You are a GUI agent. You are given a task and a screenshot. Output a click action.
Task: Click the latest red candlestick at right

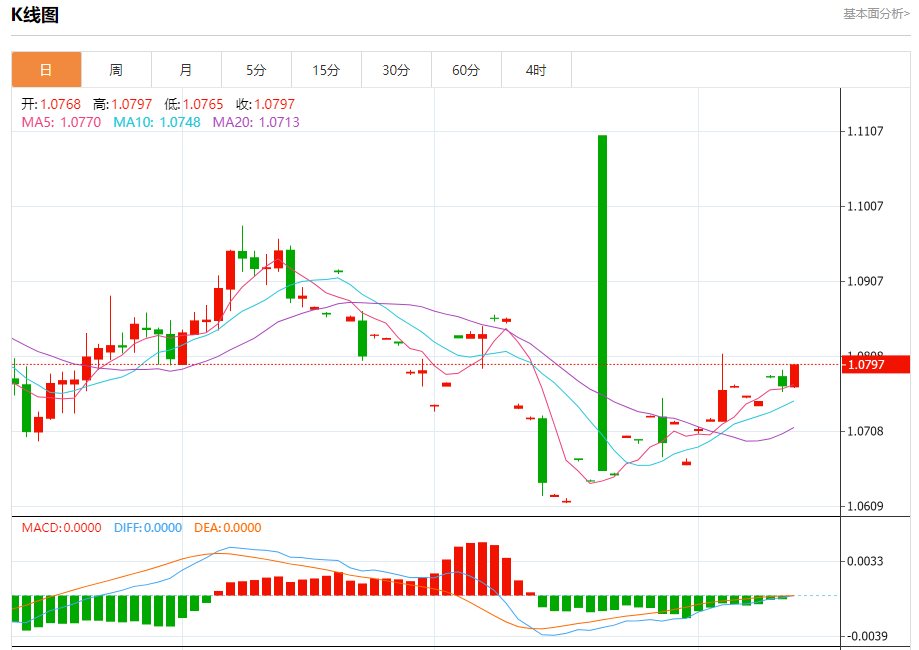[x=795, y=375]
